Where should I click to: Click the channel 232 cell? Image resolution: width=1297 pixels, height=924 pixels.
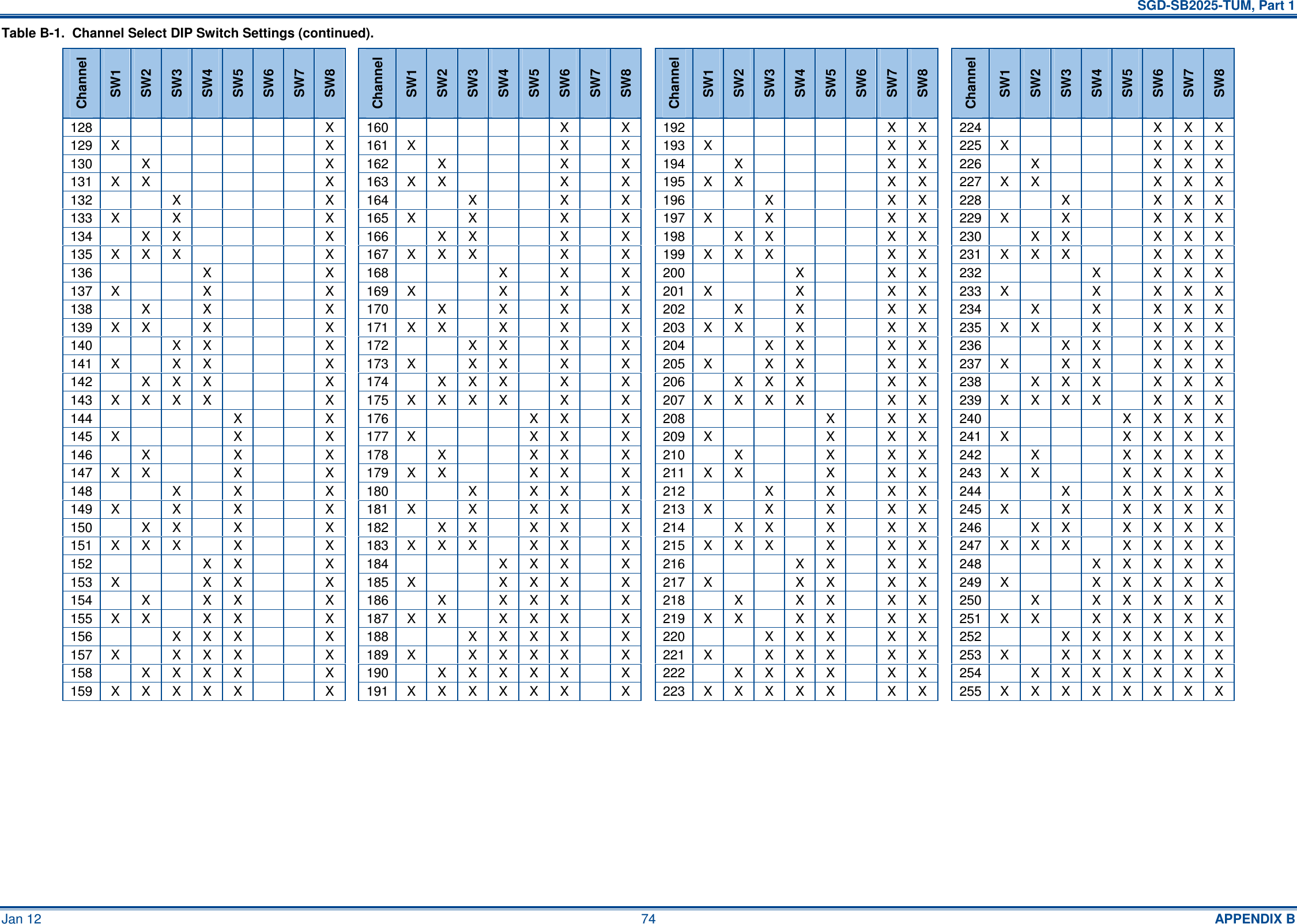pyautogui.click(x=970, y=273)
